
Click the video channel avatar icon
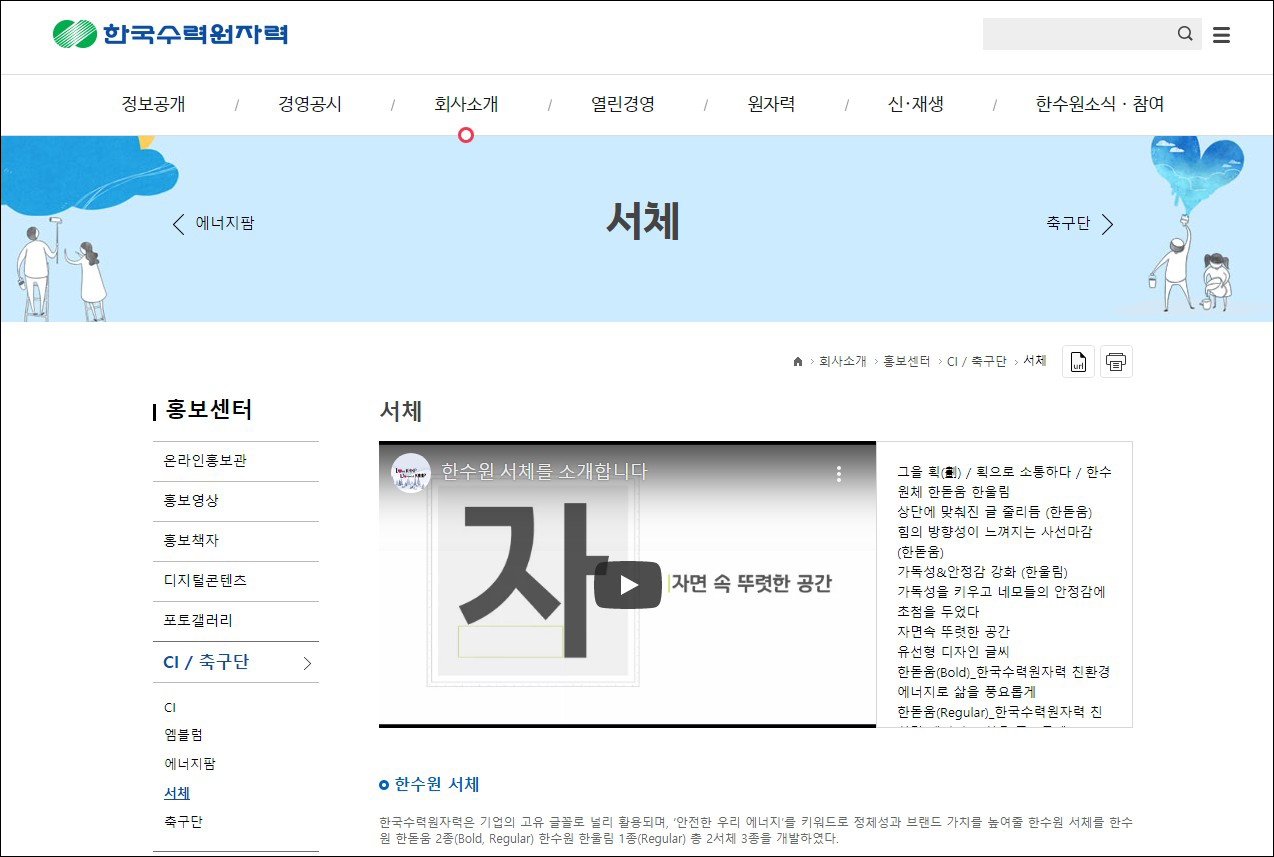(x=410, y=473)
